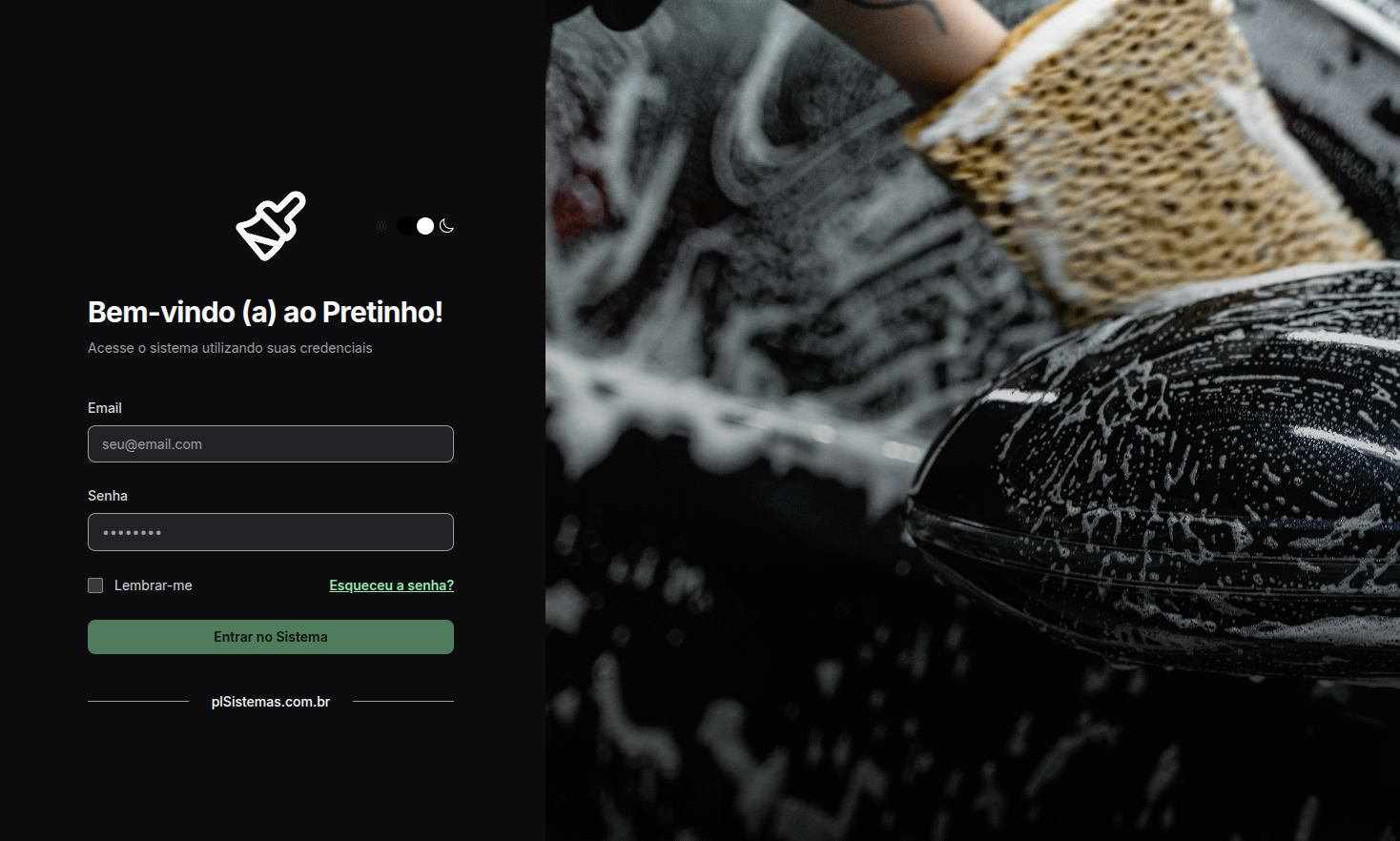This screenshot has width=1400, height=841.
Task: Focus the Email input field
Action: (271, 444)
